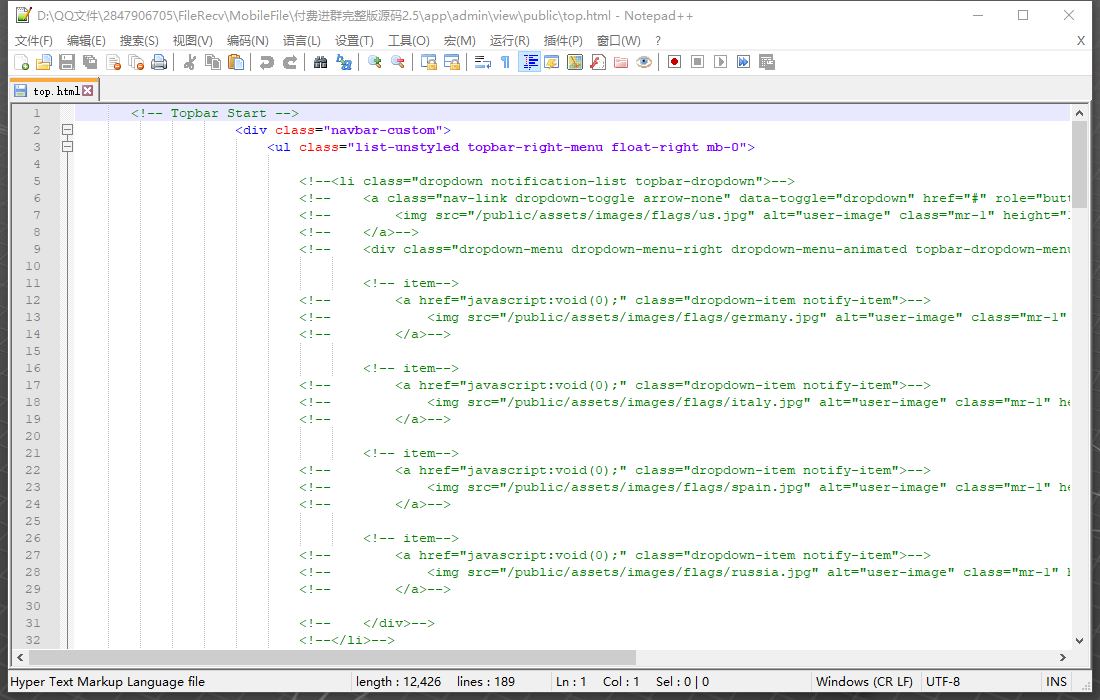1100x700 pixels.
Task: Toggle the indent guide icon
Action: pos(529,62)
